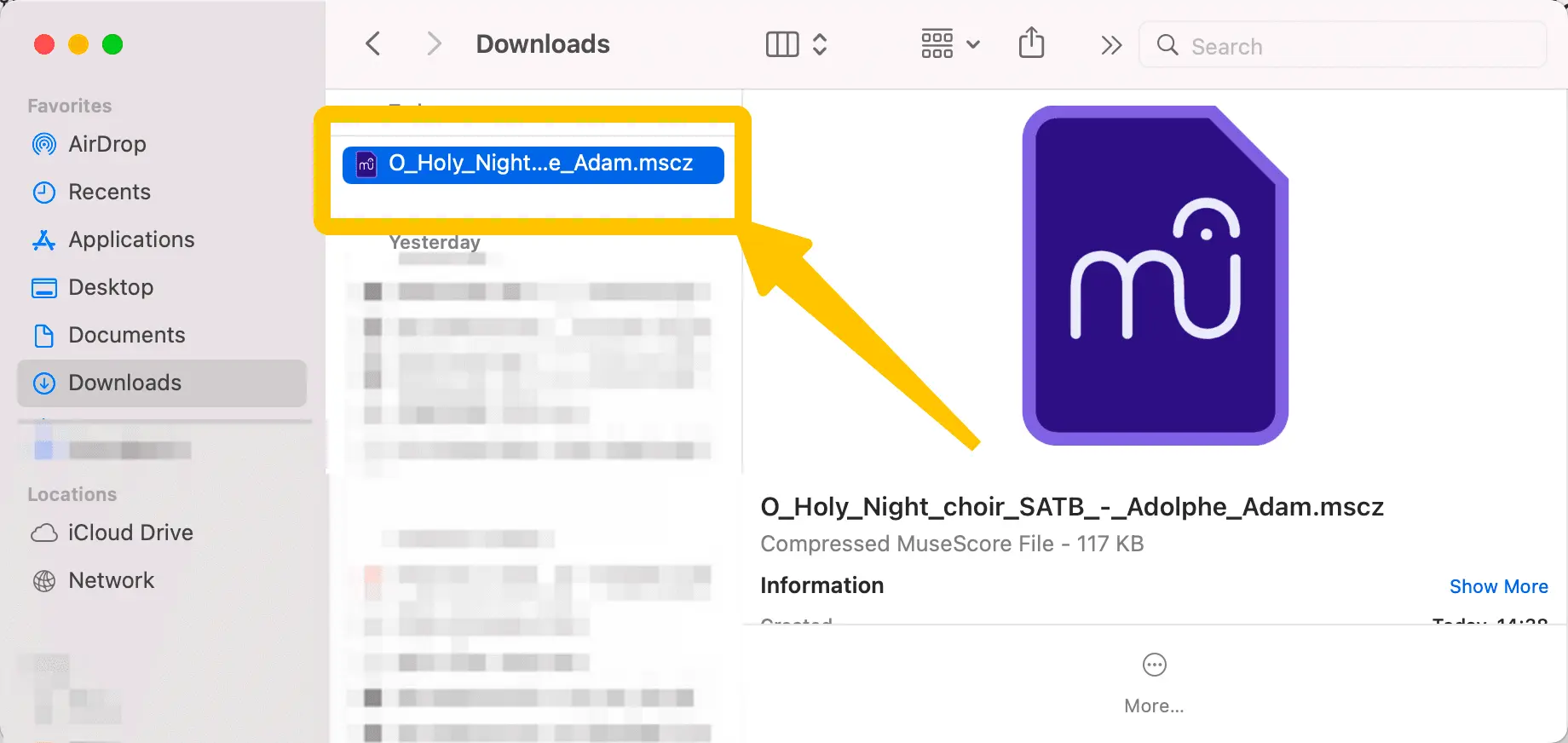The height and width of the screenshot is (743, 1568).
Task: Click the Yesterday group header
Action: click(x=435, y=242)
